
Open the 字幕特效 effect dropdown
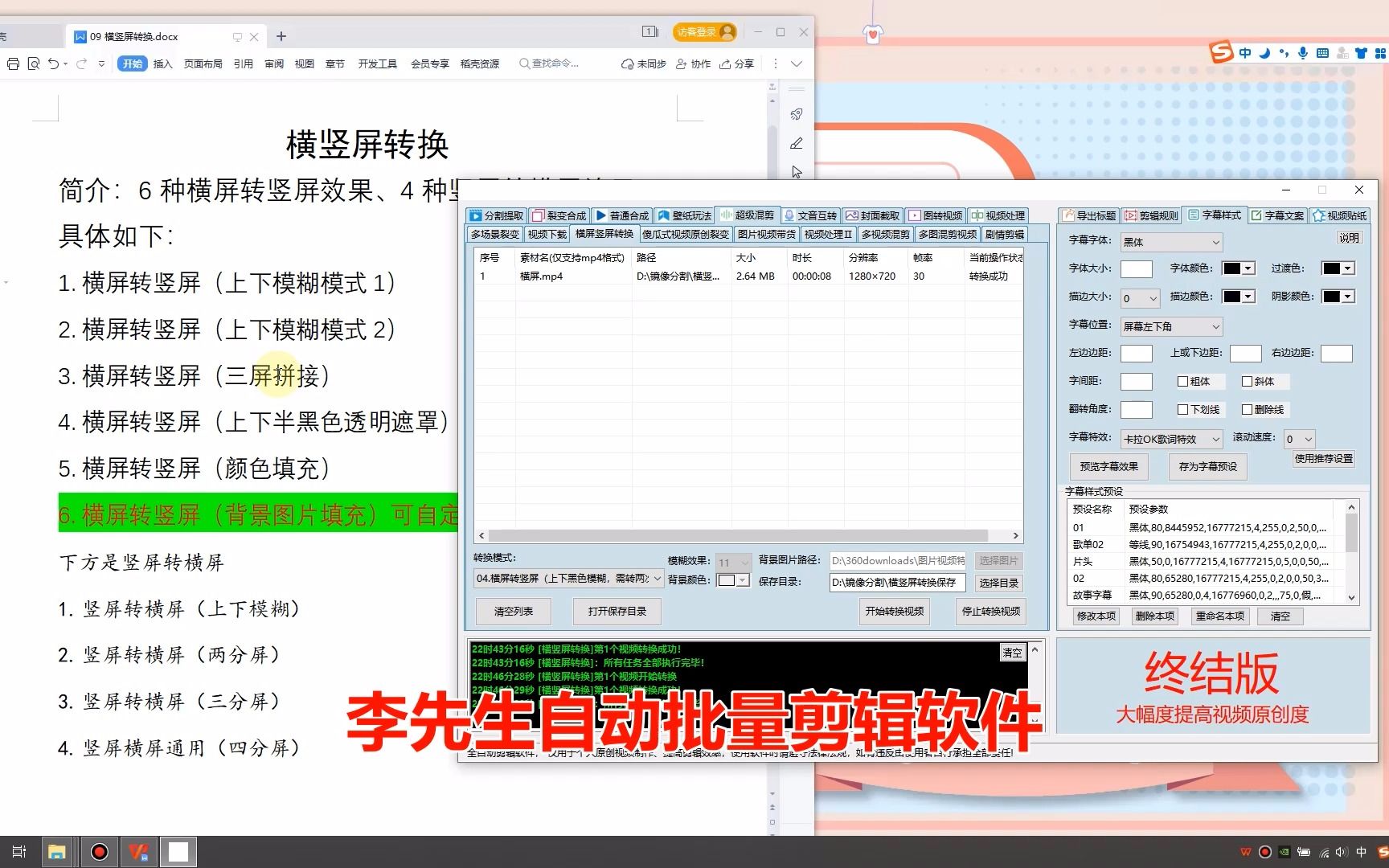click(x=1172, y=439)
